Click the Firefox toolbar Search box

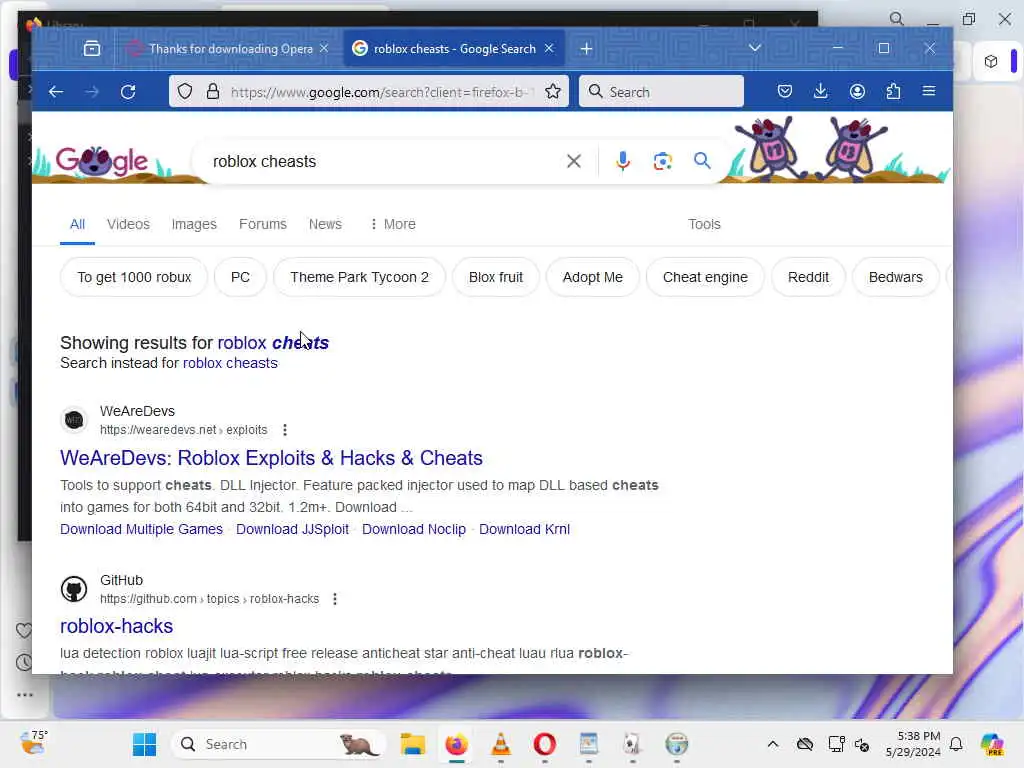[661, 91]
